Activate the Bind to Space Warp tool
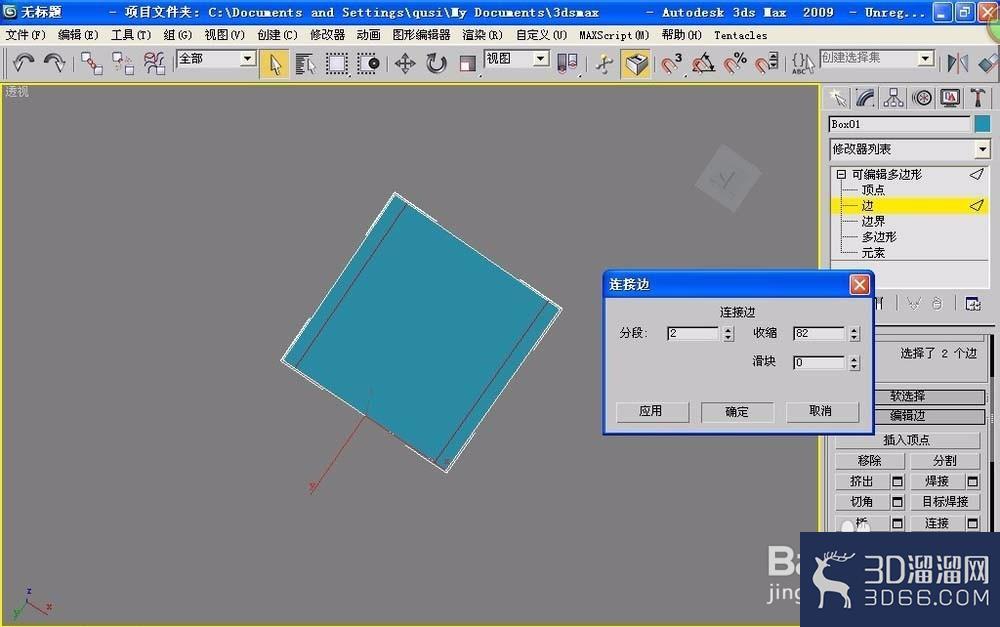Viewport: 1000px width, 627px height. pyautogui.click(x=154, y=63)
